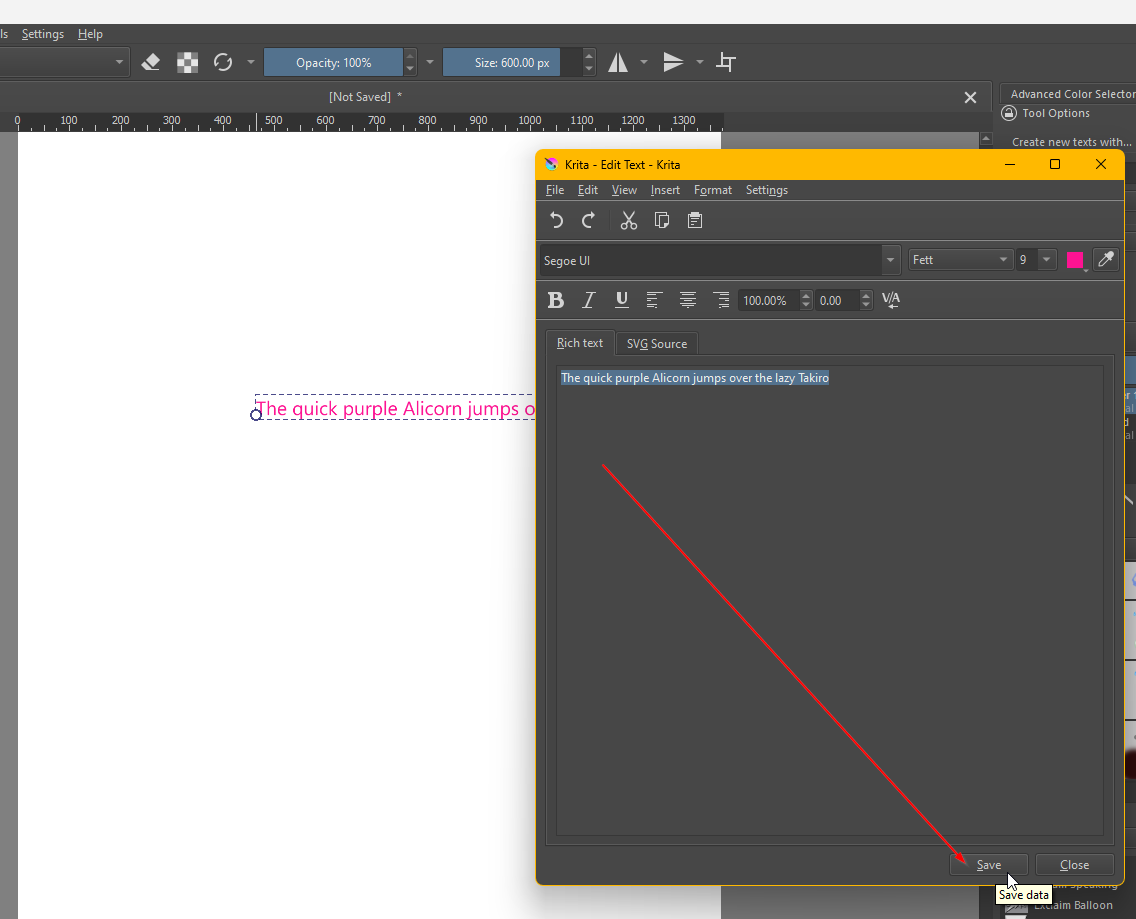This screenshot has width=1136, height=919.
Task: Click horizontal mirror tool icon
Action: [x=618, y=63]
